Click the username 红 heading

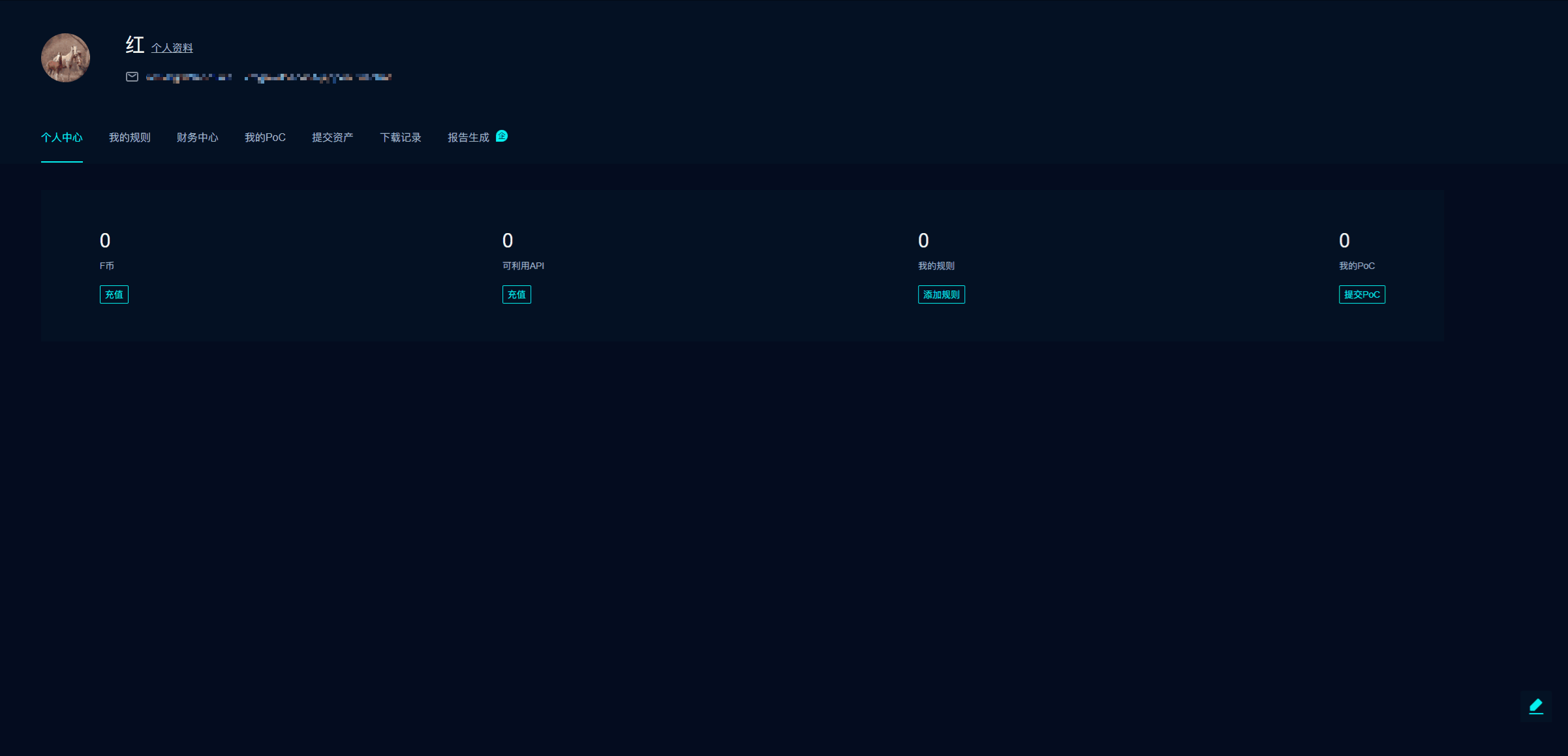[134, 45]
